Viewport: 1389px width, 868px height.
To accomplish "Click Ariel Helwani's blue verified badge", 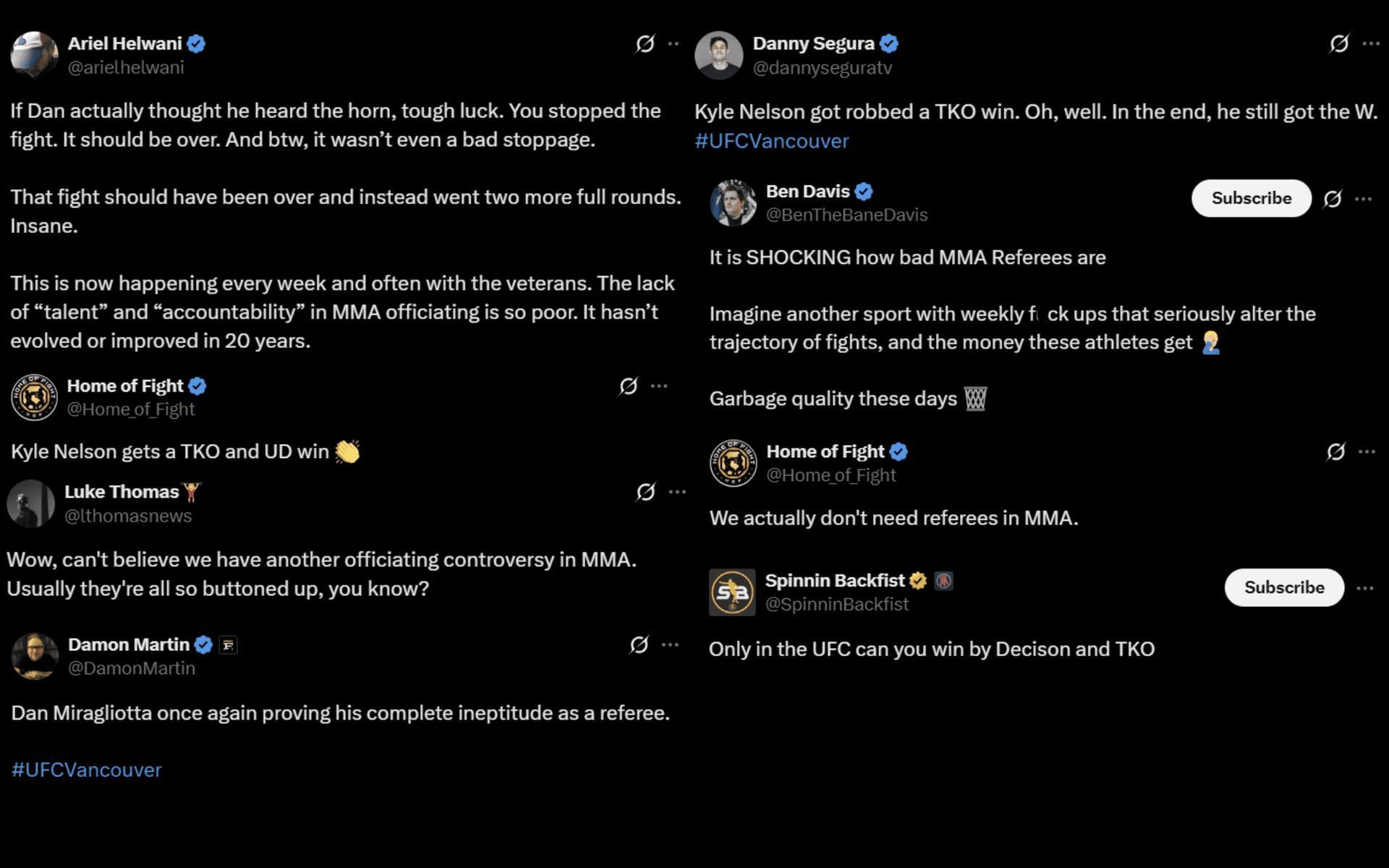I will (196, 44).
